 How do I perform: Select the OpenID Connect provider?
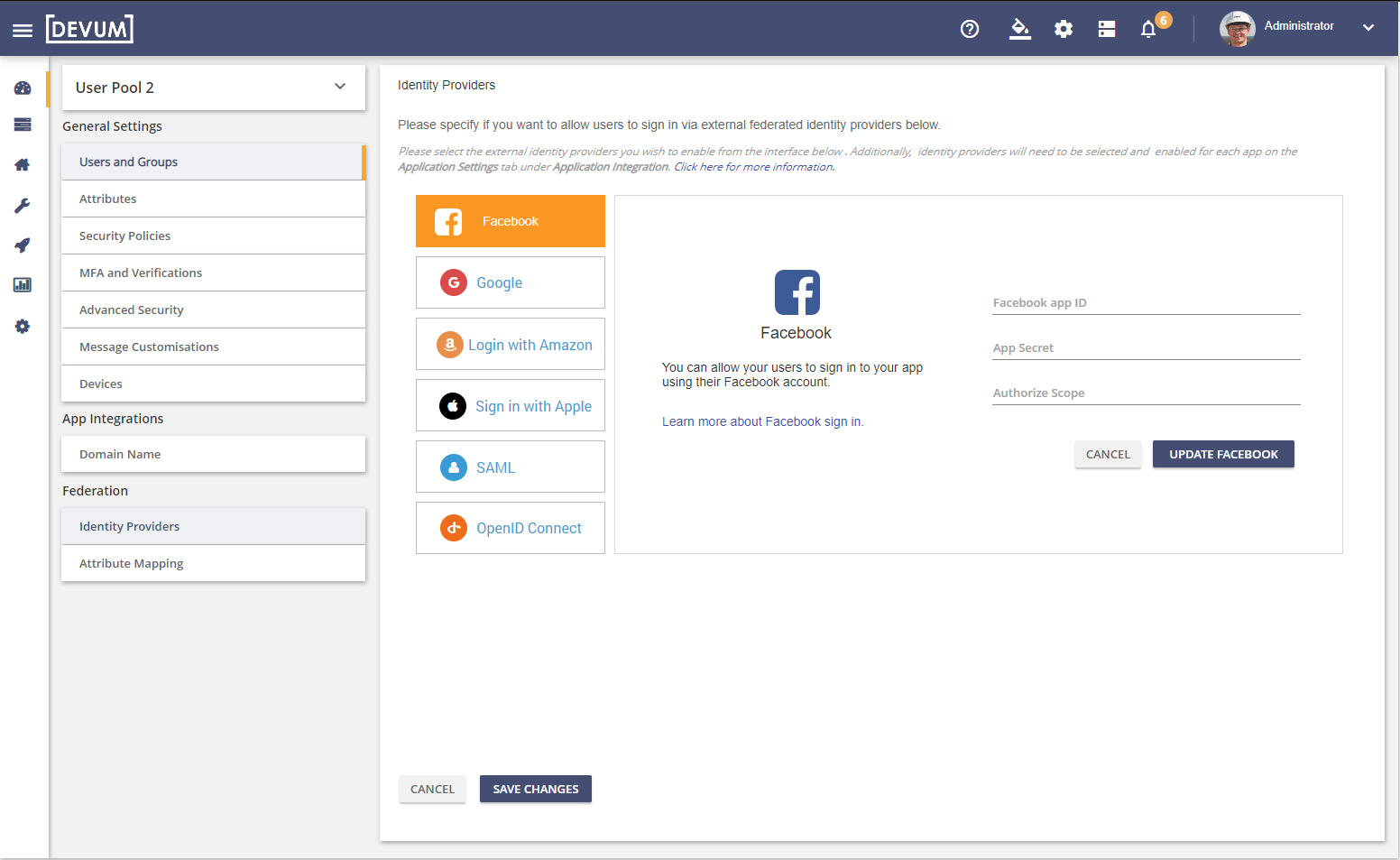pos(511,528)
